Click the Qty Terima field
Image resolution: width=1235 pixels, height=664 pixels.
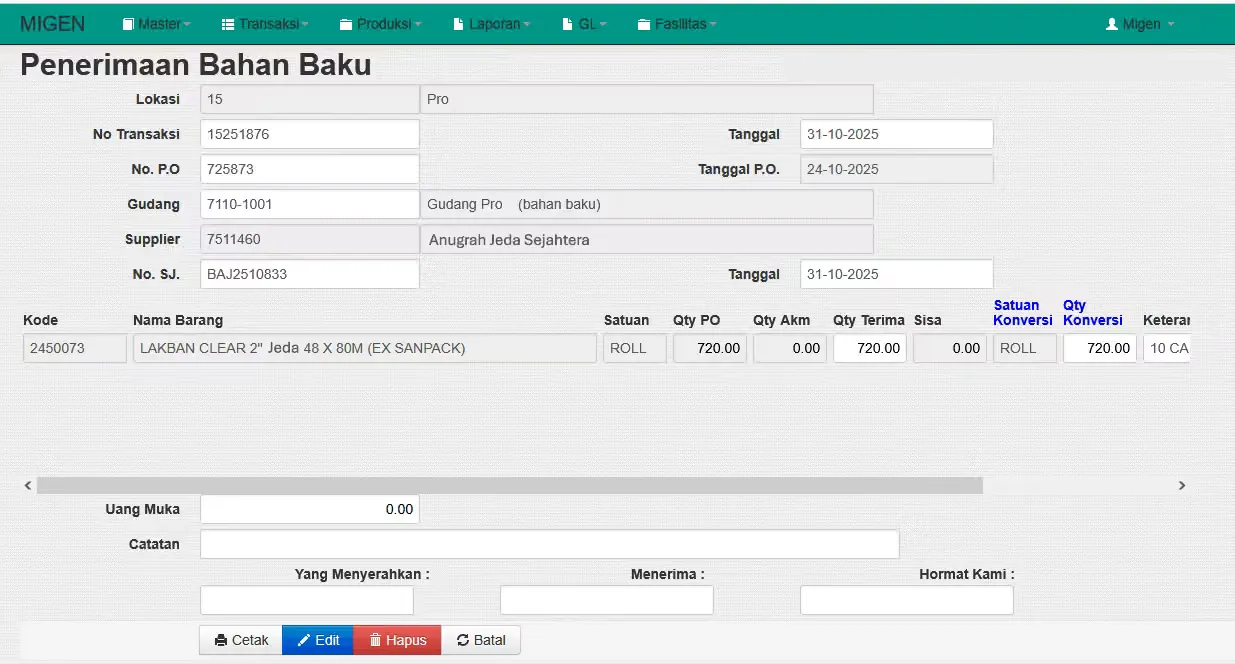pos(870,348)
